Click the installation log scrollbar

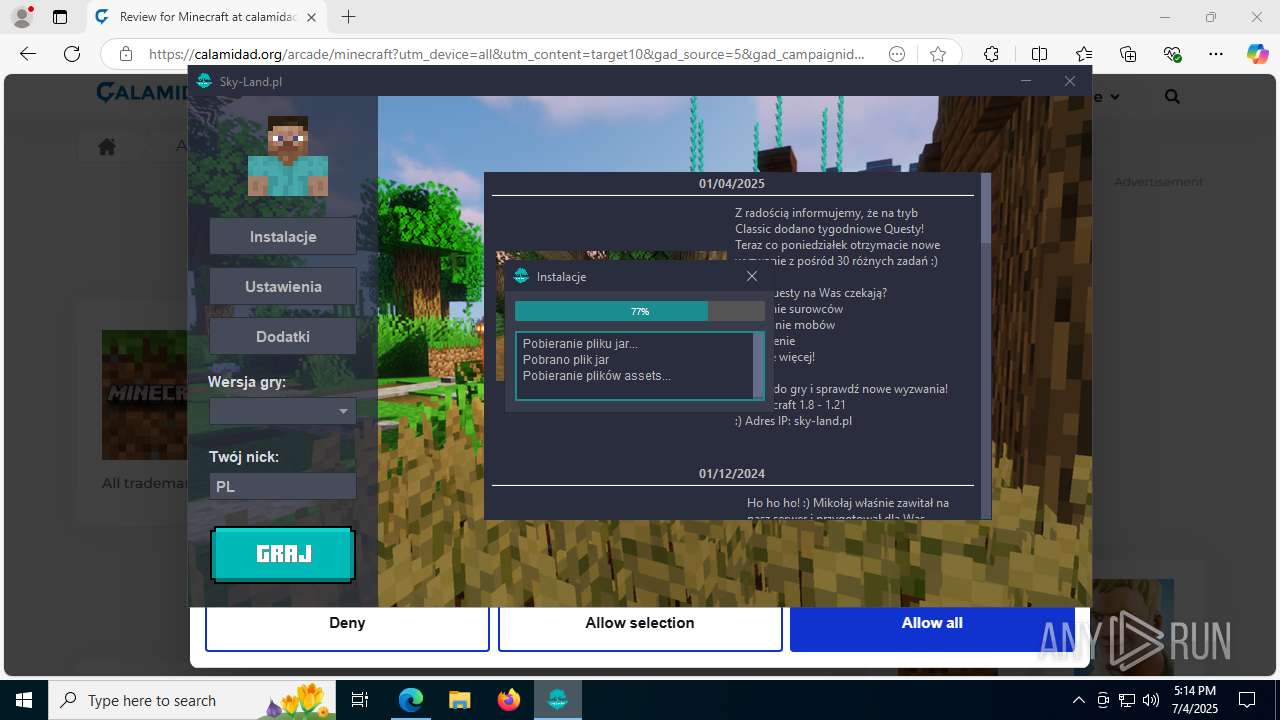tap(758, 365)
